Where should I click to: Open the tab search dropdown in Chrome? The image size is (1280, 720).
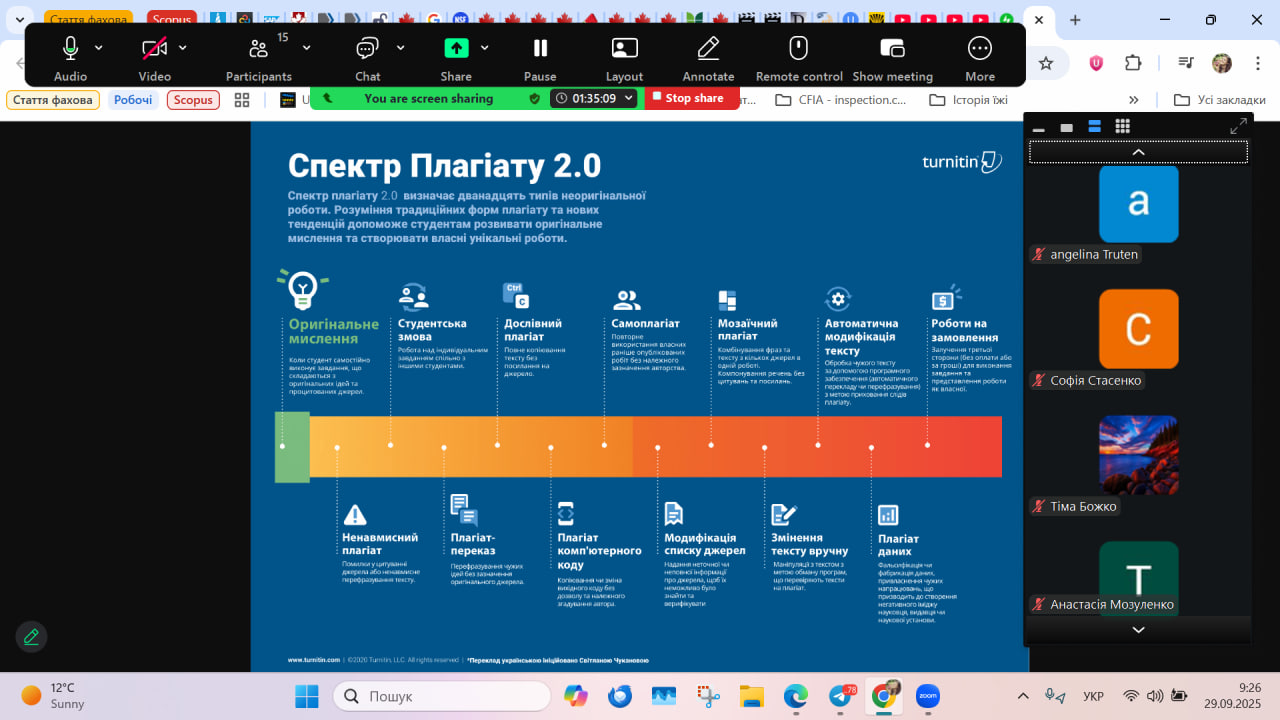point(19,20)
